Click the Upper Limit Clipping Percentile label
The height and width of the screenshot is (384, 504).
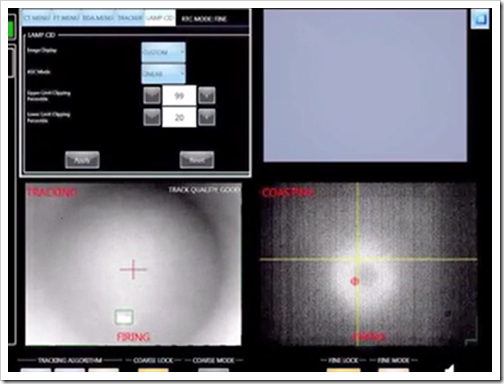click(x=49, y=96)
